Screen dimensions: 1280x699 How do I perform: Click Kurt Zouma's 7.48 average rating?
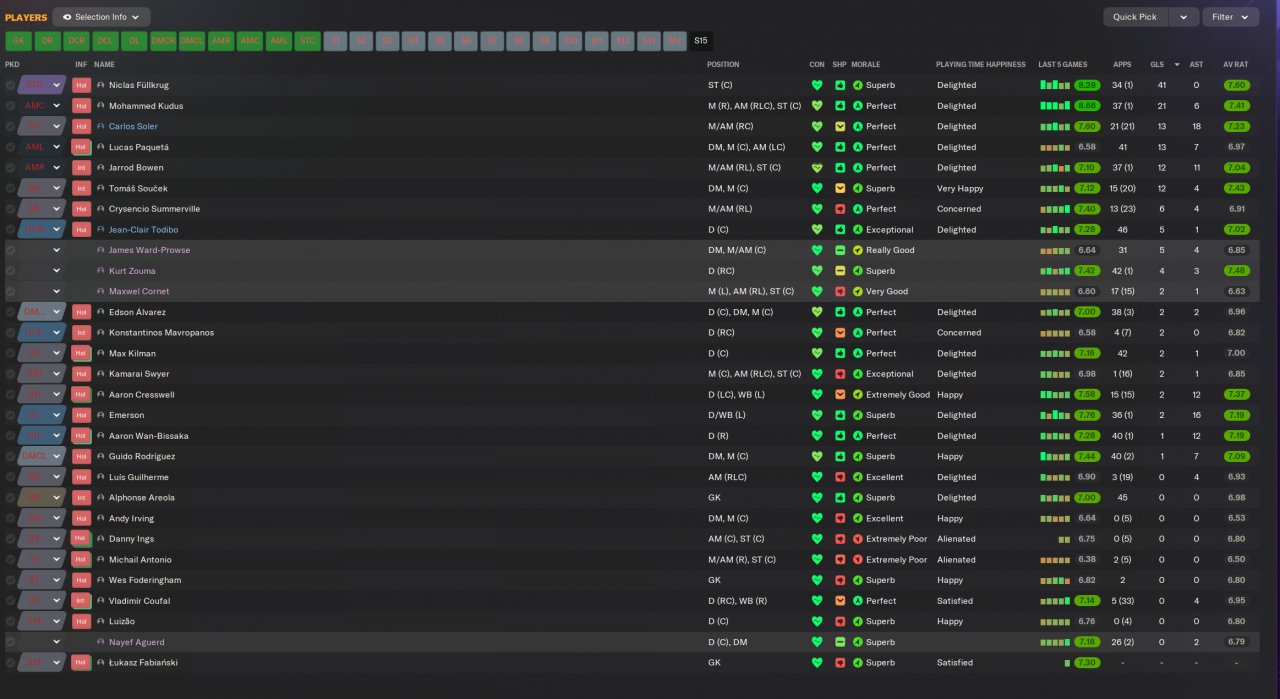[x=1236, y=271]
